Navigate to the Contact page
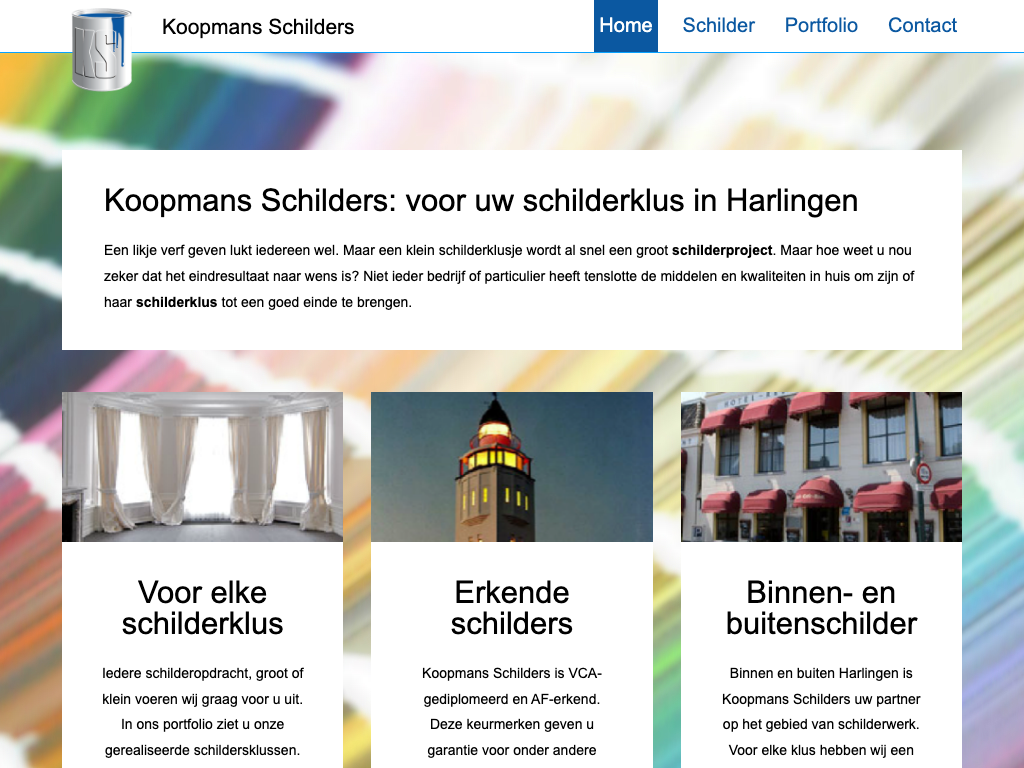 point(922,26)
